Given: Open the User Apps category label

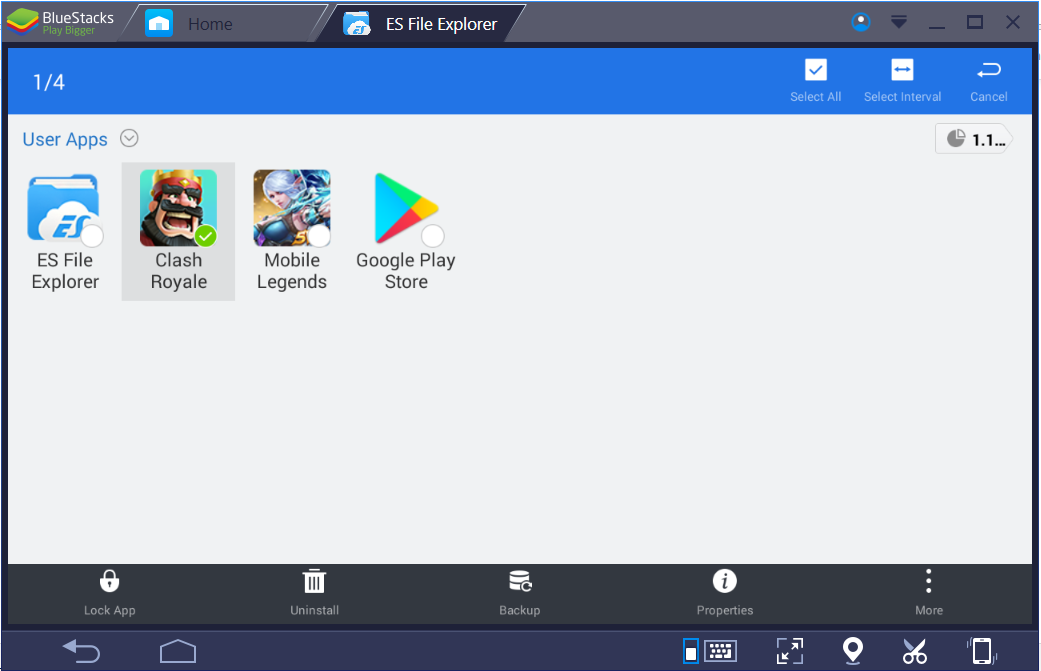Looking at the screenshot, I should point(65,139).
